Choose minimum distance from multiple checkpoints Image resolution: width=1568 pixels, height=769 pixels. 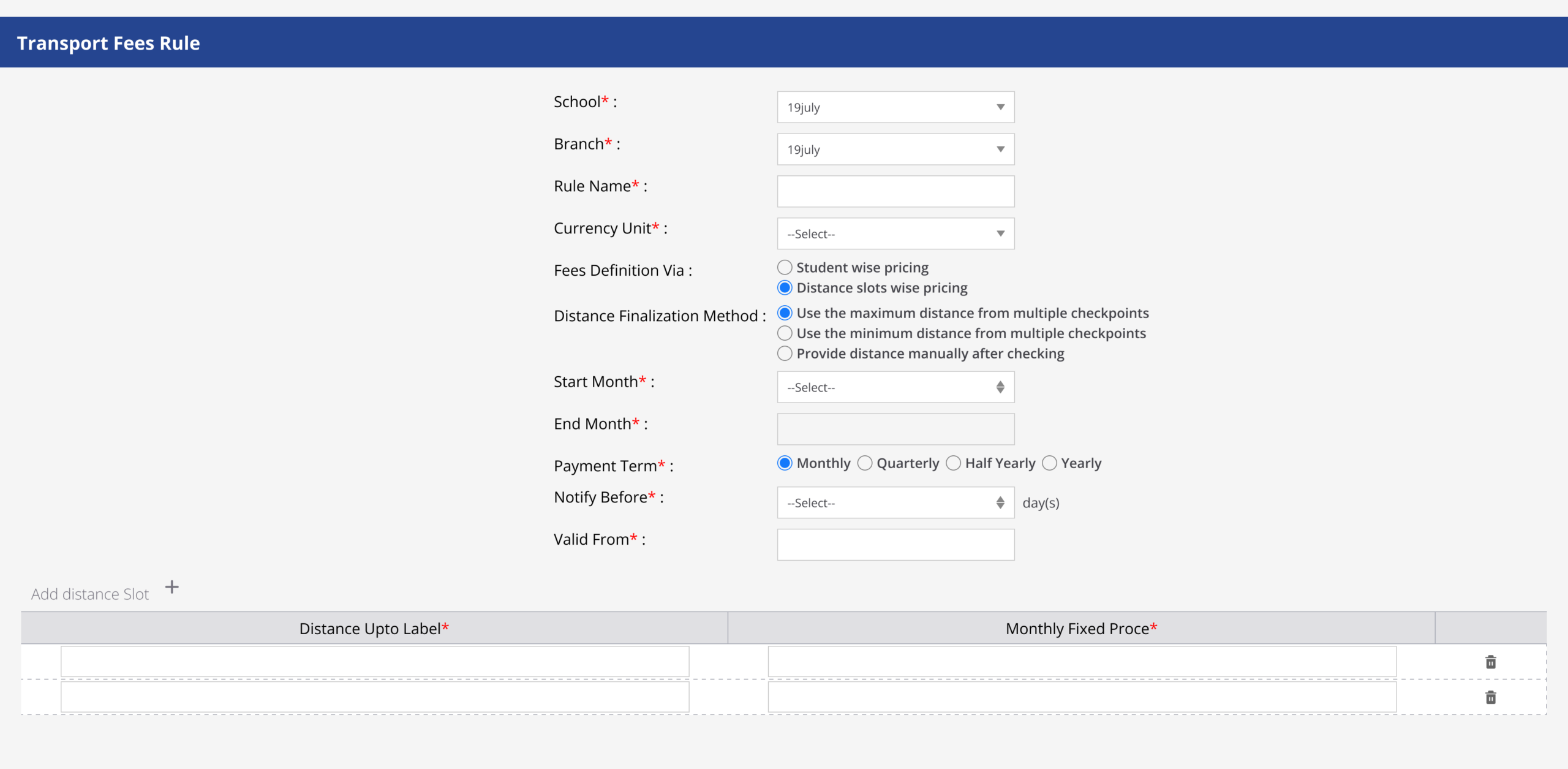tap(785, 333)
